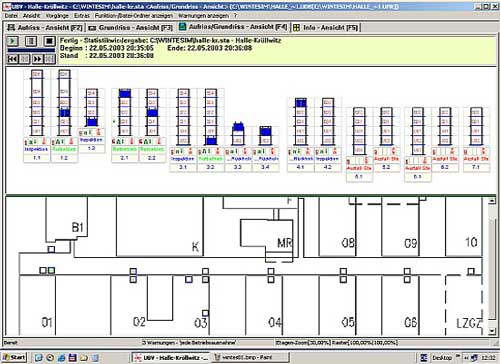Select the Info - Ansicht [F5] tab
The height and width of the screenshot is (364, 500).
pos(326,28)
